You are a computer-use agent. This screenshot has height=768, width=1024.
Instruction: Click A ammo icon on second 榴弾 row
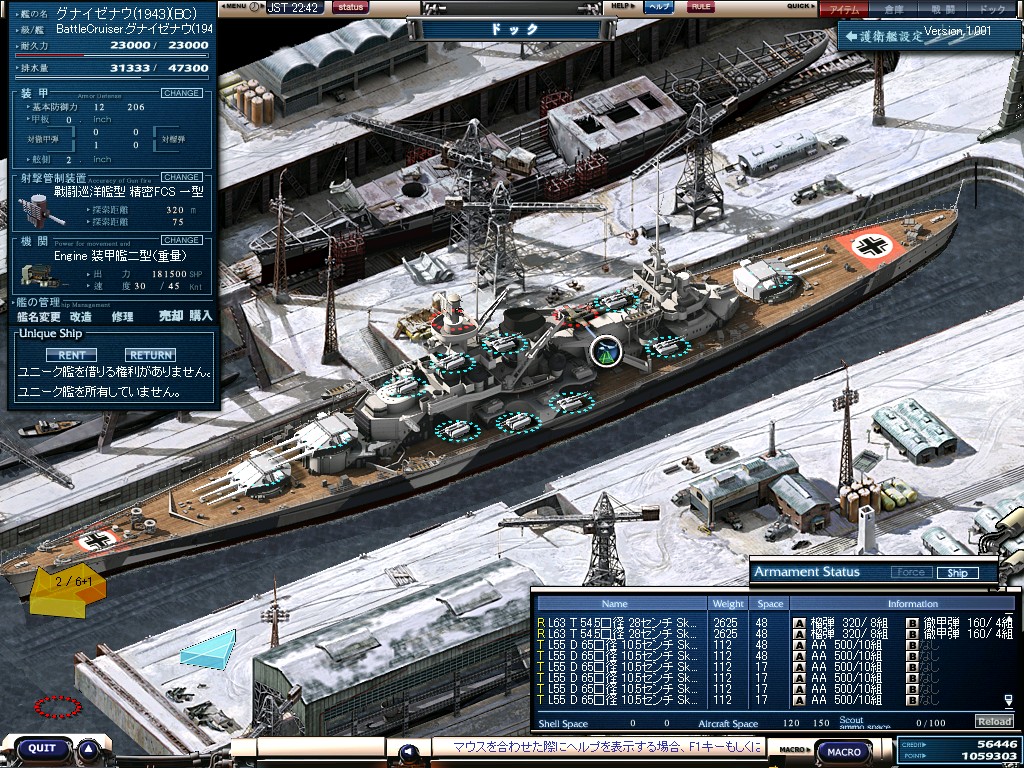[799, 633]
